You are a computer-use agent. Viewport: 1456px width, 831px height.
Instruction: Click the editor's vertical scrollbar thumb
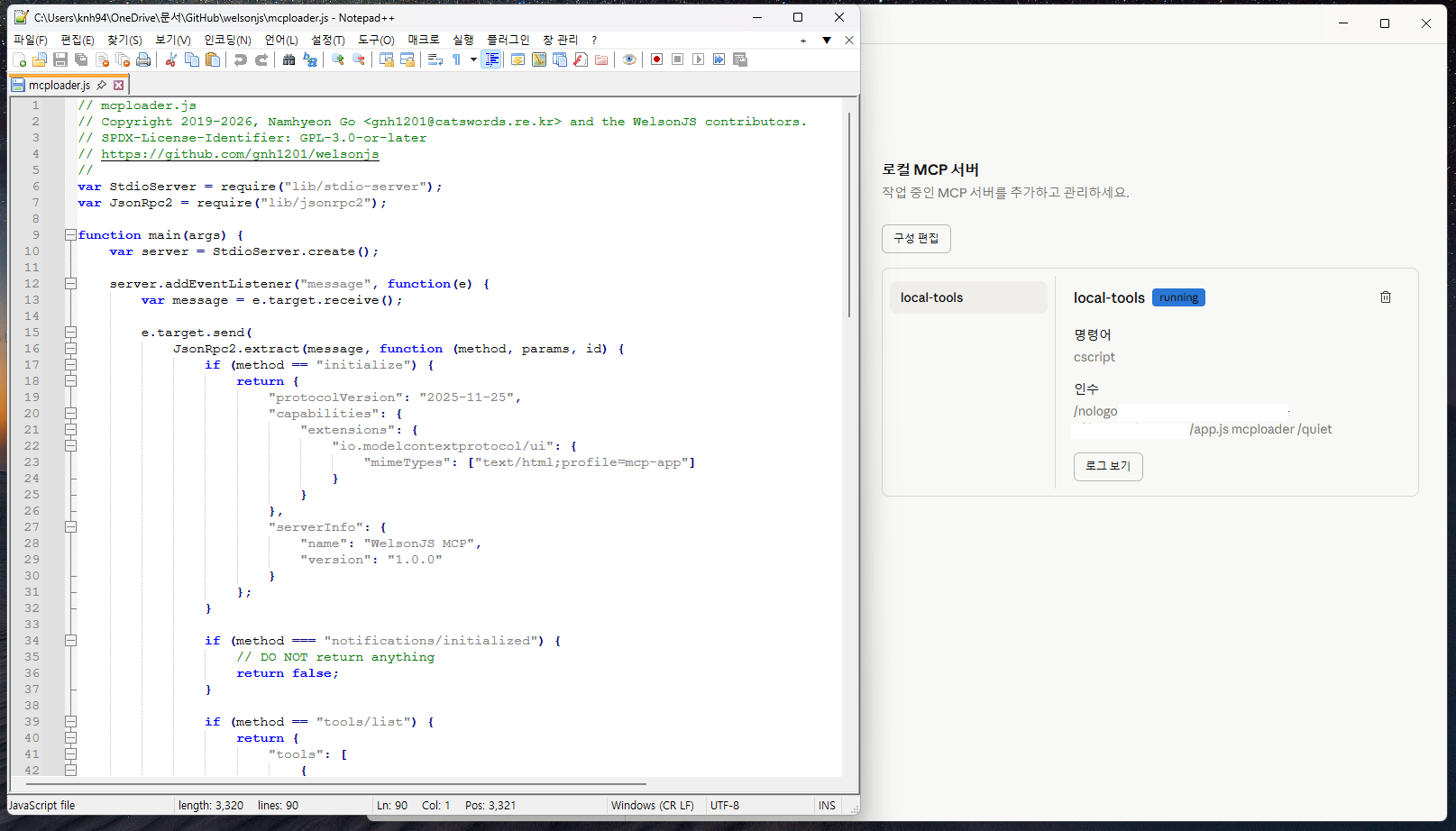(848, 215)
